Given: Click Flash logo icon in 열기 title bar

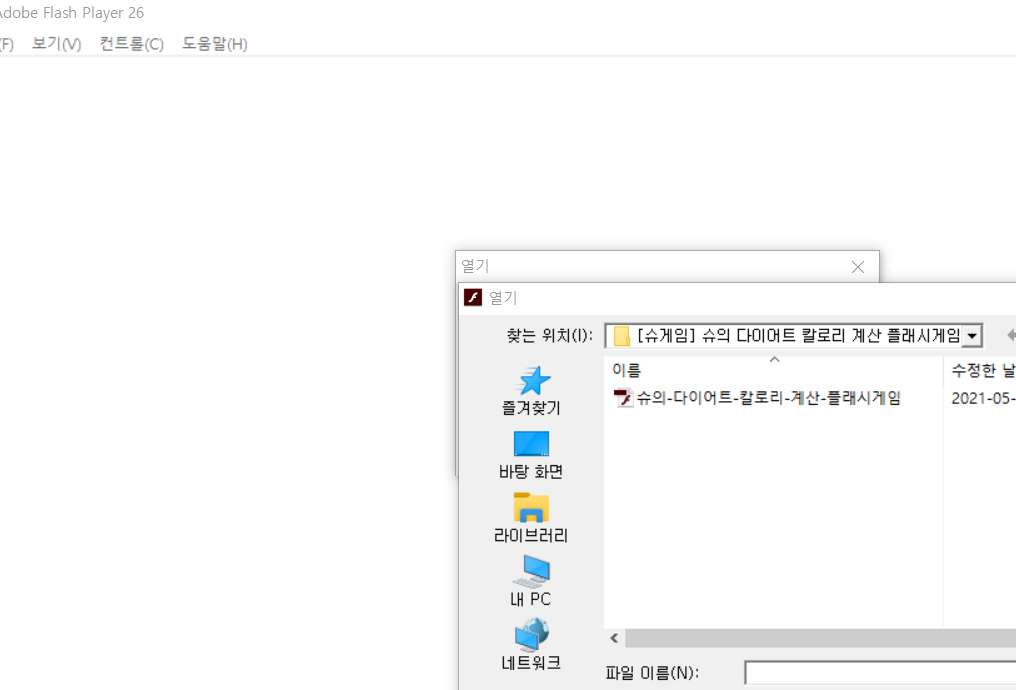Looking at the screenshot, I should click(473, 298).
